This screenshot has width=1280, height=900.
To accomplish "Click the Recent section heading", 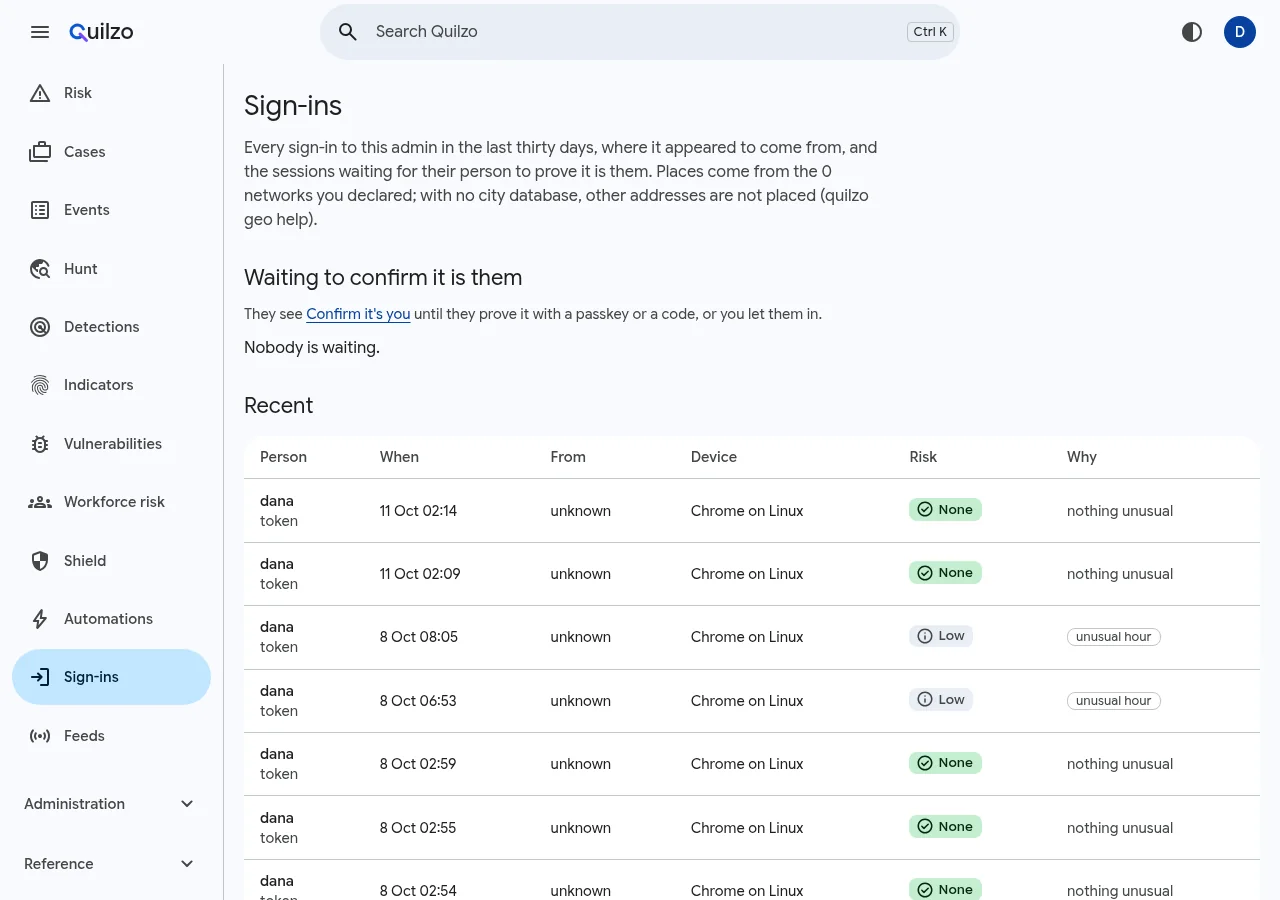I will click(x=279, y=406).
